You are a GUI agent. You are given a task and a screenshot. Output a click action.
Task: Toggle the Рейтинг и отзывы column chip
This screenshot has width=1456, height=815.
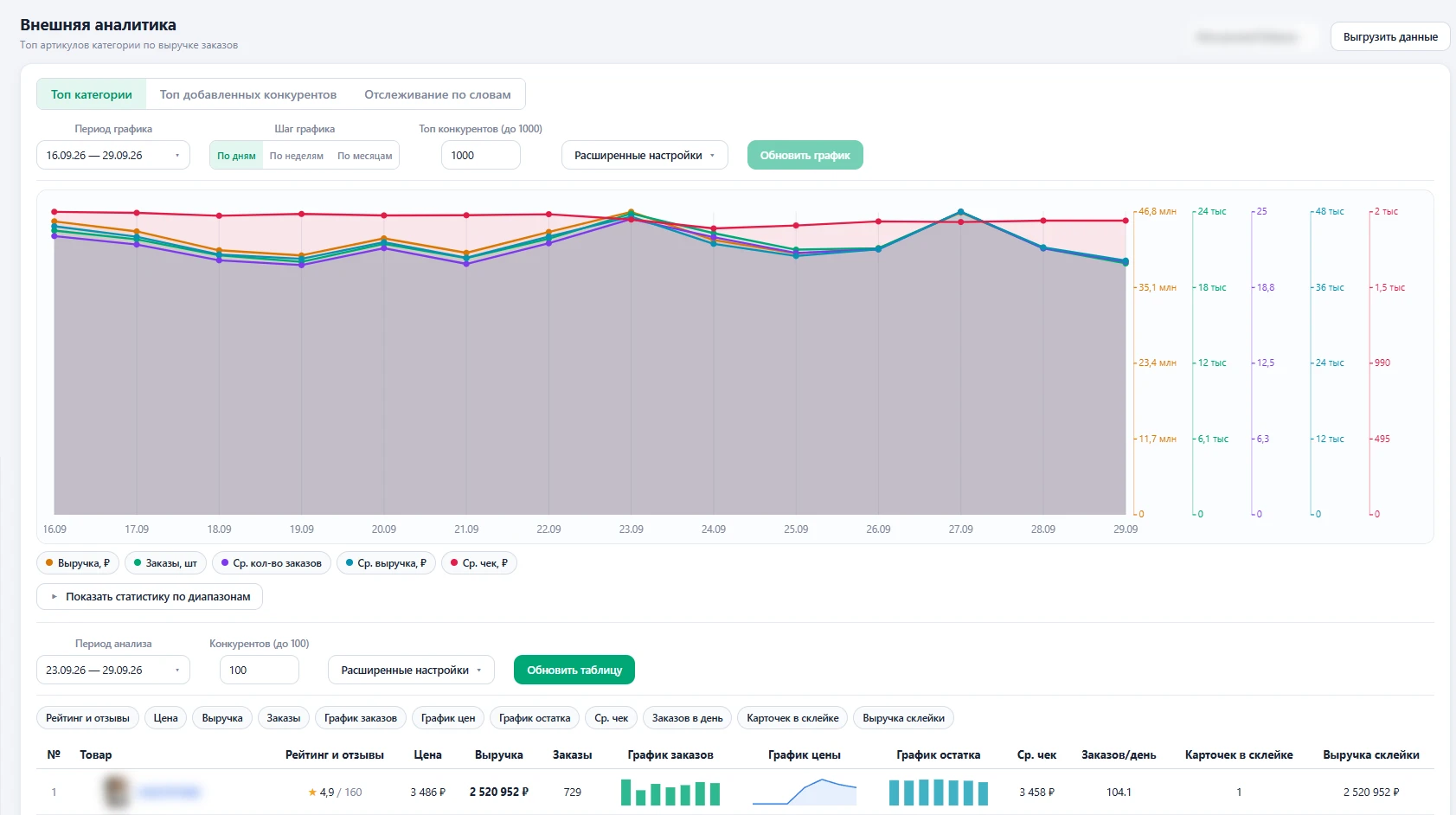pos(87,718)
